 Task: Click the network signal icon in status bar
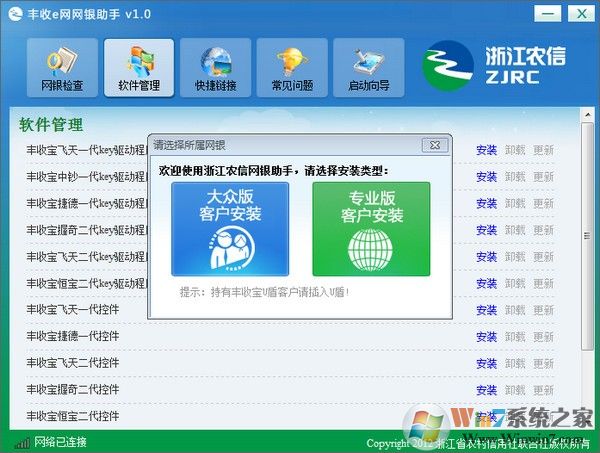pos(22,443)
